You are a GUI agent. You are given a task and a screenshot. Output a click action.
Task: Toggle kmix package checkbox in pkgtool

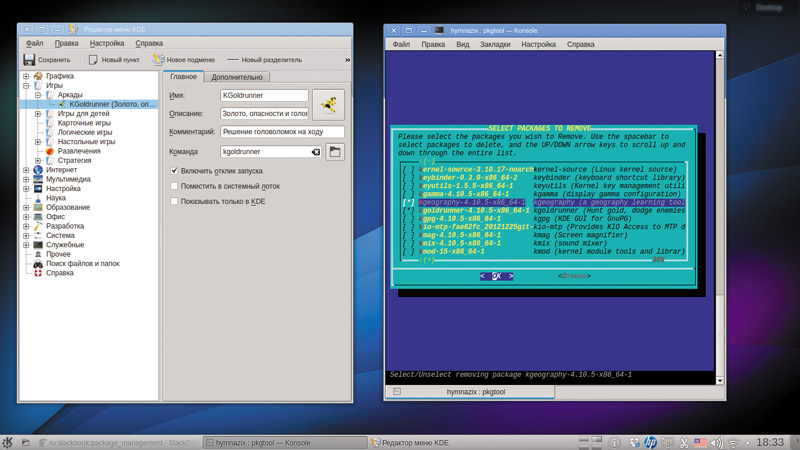(409, 243)
